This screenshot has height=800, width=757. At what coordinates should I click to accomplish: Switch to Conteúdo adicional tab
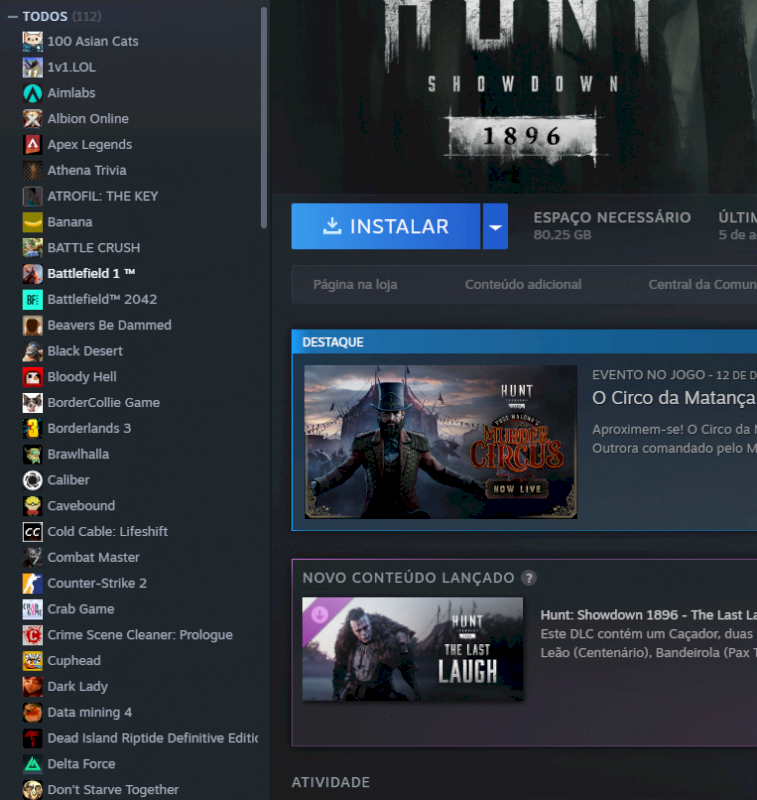pos(523,285)
